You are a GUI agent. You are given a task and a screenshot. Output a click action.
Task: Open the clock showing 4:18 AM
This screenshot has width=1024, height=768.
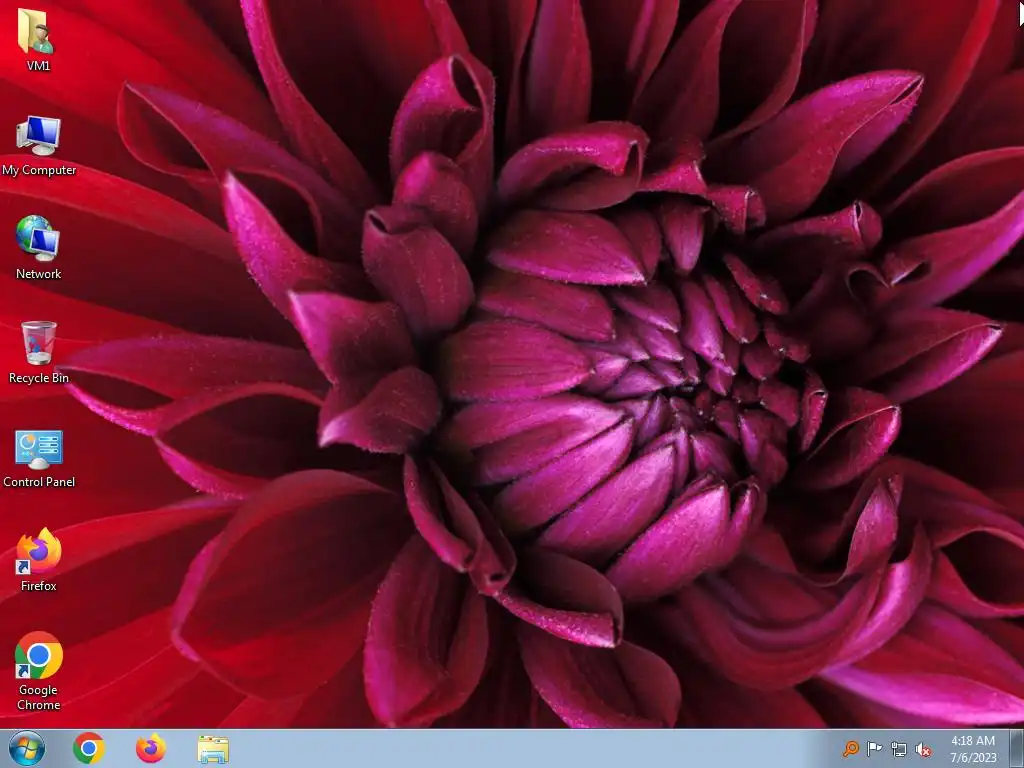[972, 749]
